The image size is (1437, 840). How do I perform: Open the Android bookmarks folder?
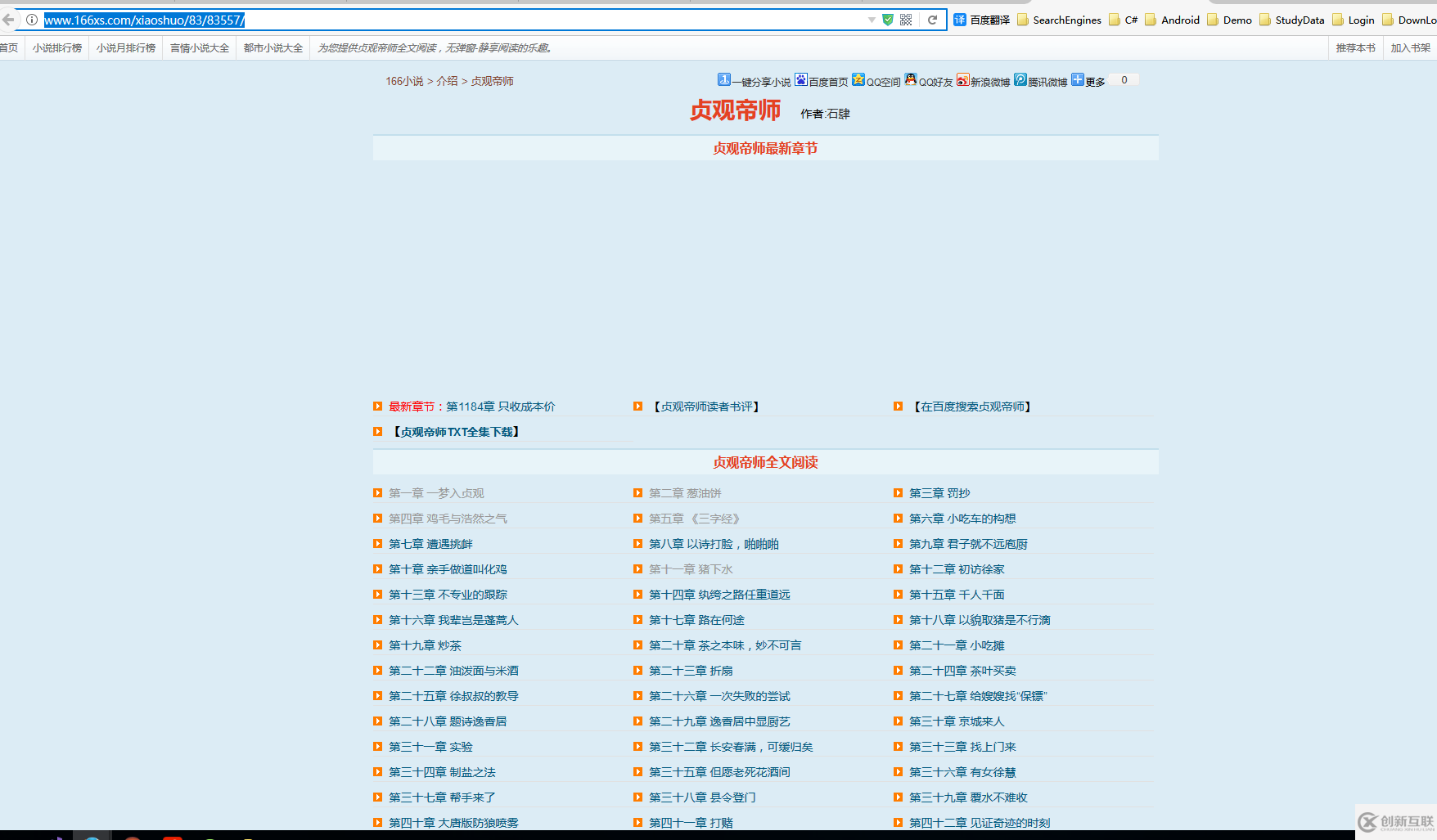tap(1178, 19)
